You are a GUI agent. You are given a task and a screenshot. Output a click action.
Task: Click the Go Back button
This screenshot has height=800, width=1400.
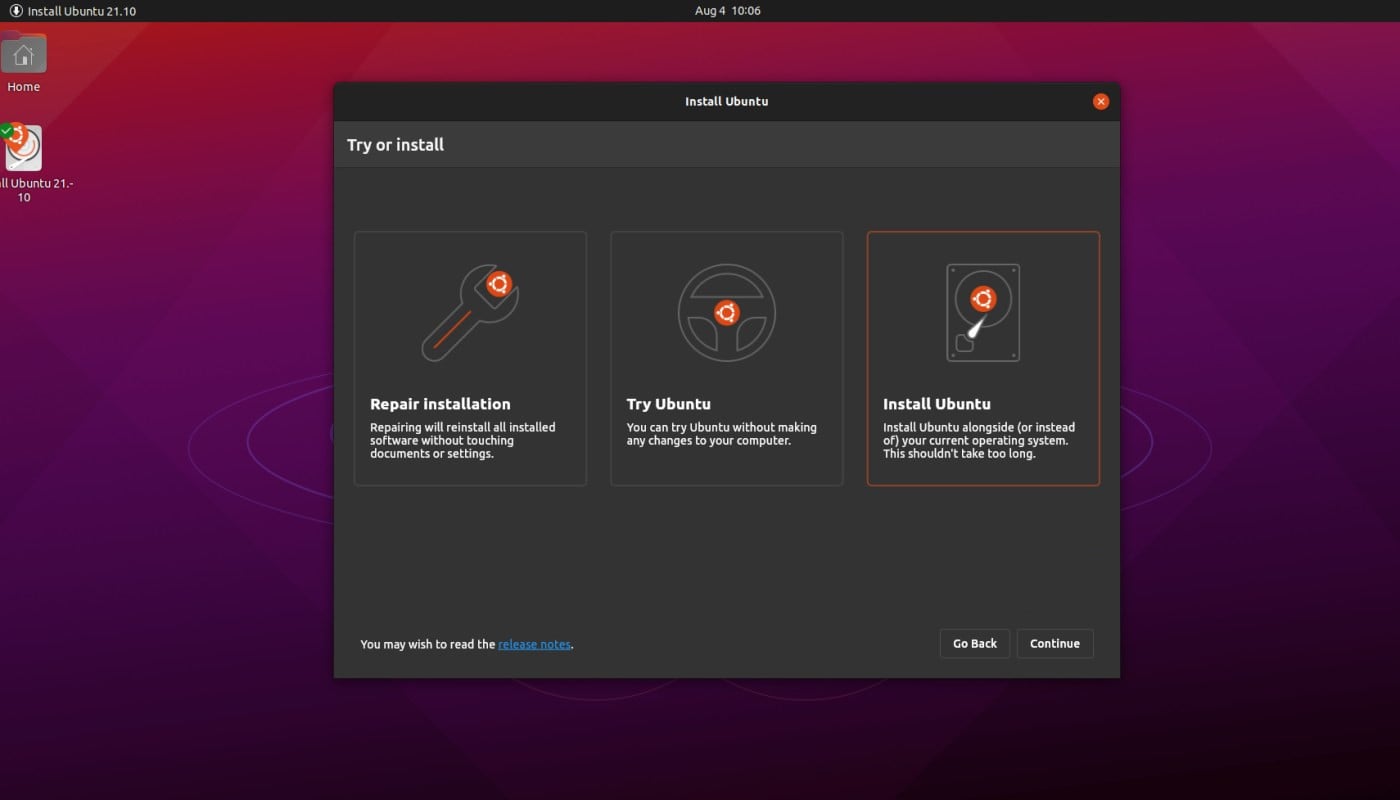pyautogui.click(x=975, y=644)
